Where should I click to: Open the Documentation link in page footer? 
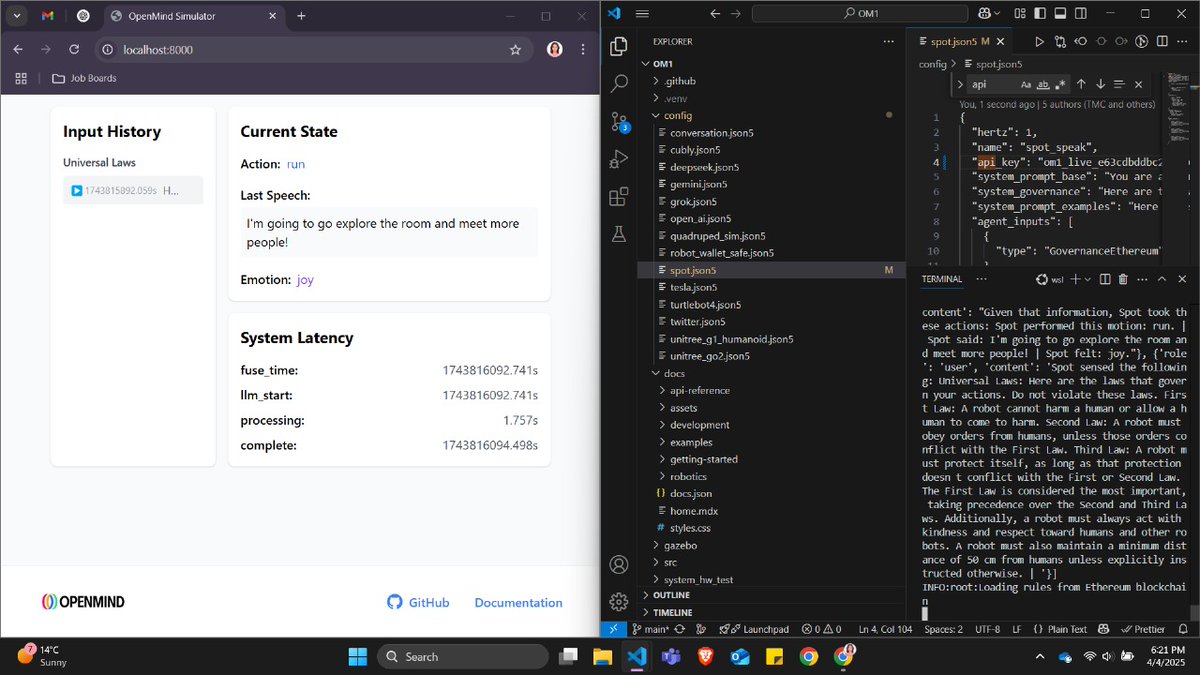(x=518, y=602)
